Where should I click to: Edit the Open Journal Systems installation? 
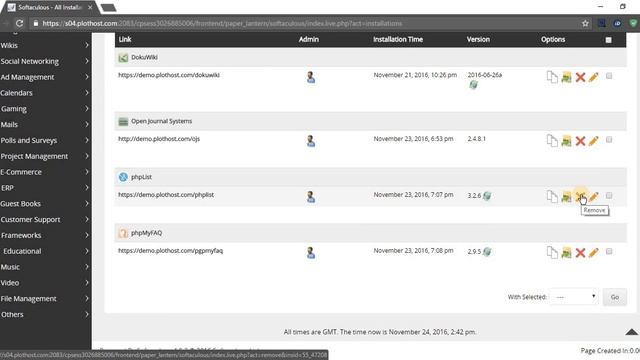pos(593,140)
